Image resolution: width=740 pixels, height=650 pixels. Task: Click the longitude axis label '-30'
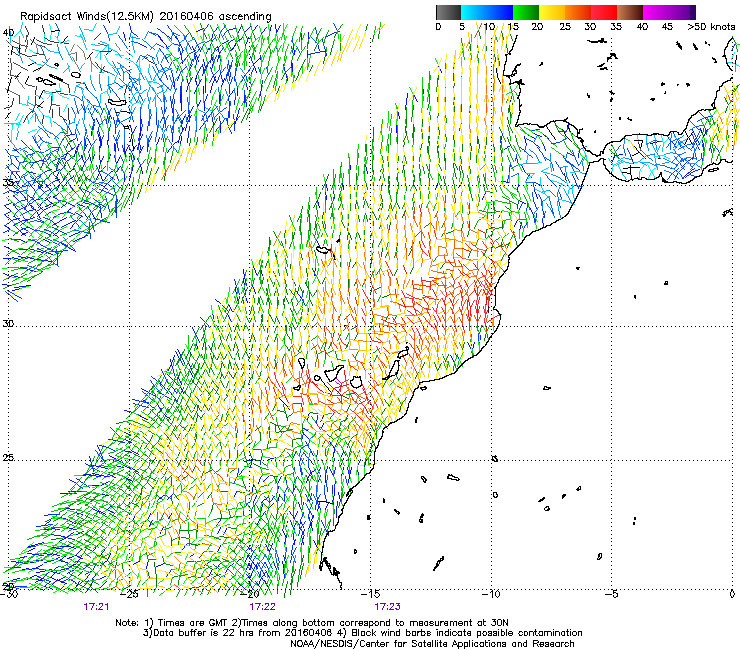click(x=9, y=594)
